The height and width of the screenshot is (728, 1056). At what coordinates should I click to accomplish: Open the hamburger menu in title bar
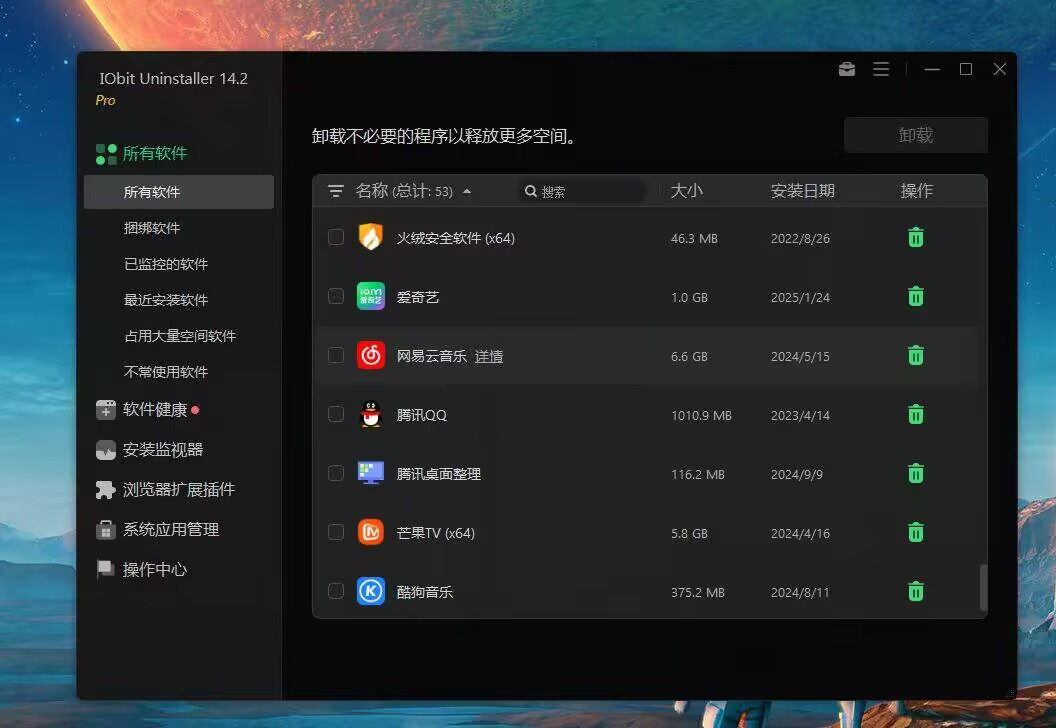[x=881, y=69]
